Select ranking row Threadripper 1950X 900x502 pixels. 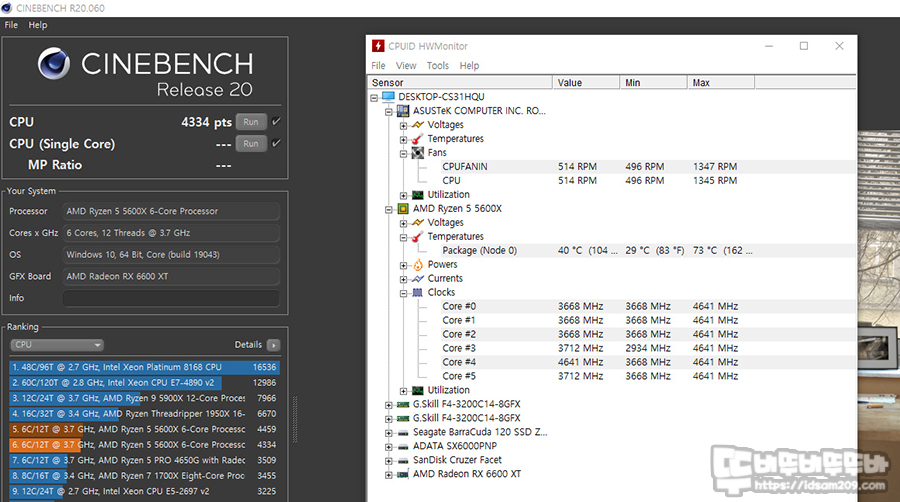click(x=144, y=414)
